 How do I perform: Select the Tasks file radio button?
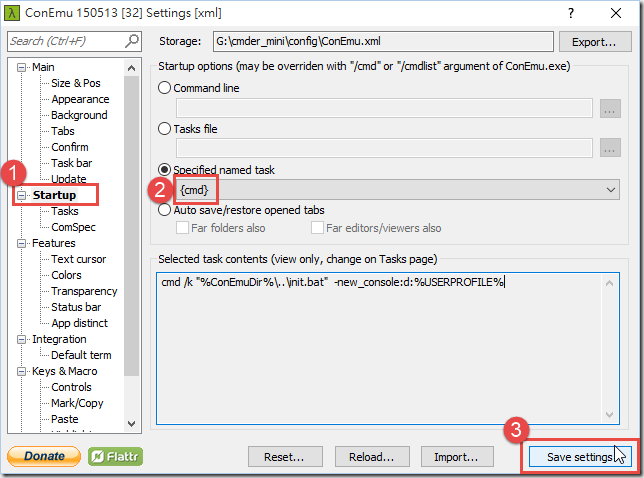[x=164, y=129]
